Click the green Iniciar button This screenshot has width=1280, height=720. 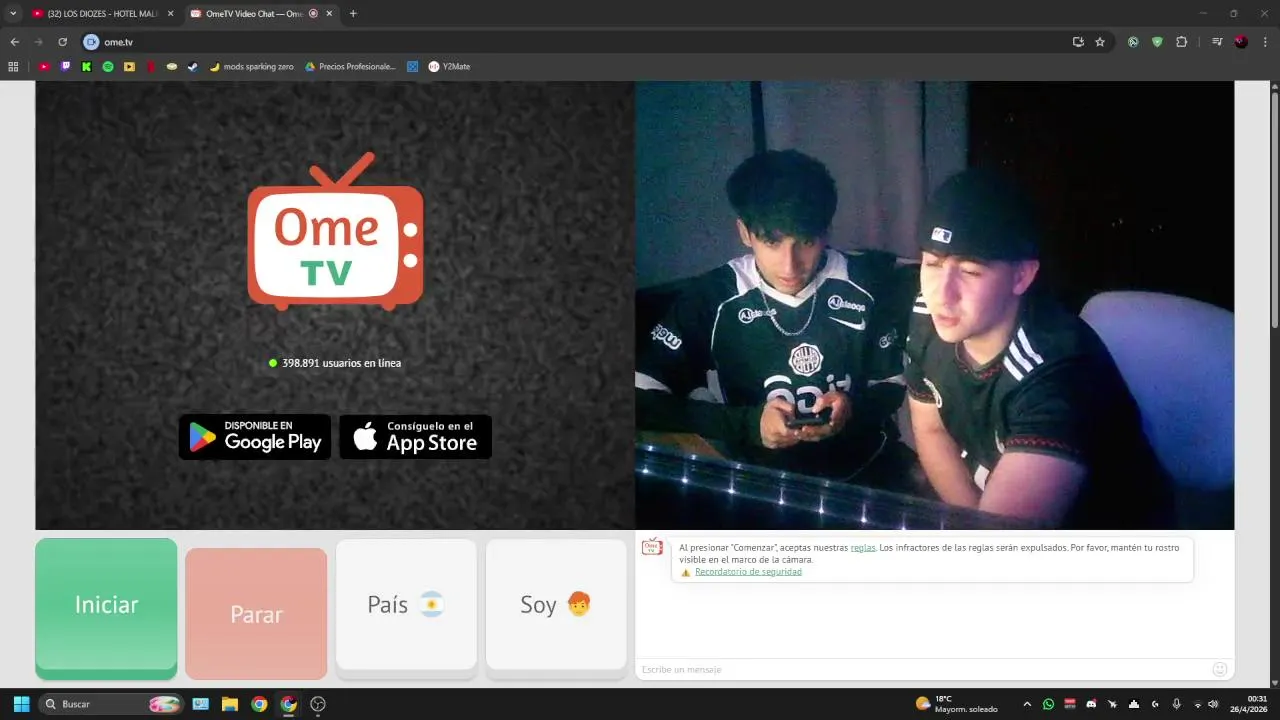[106, 608]
